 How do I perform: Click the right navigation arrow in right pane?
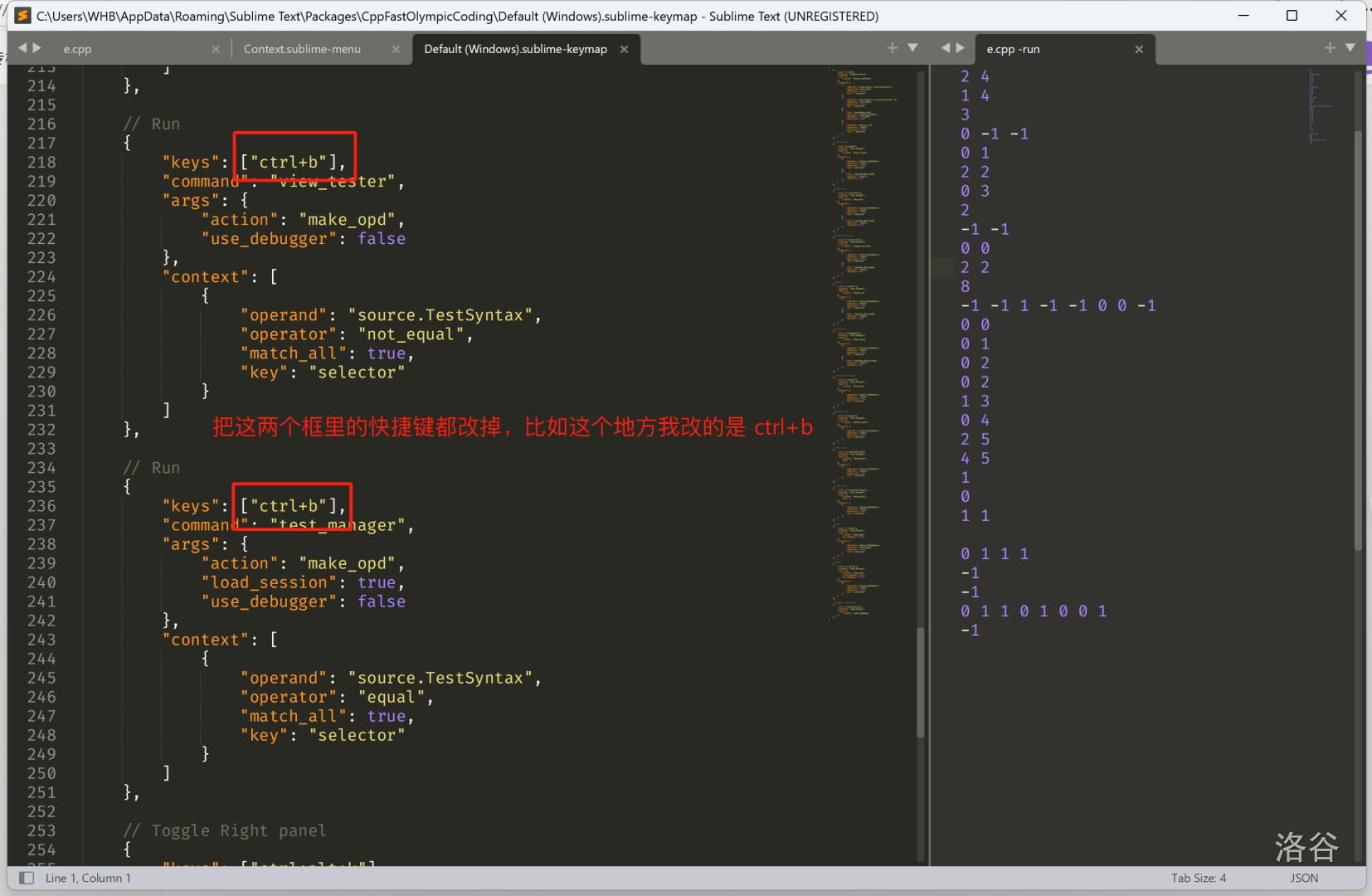point(961,48)
